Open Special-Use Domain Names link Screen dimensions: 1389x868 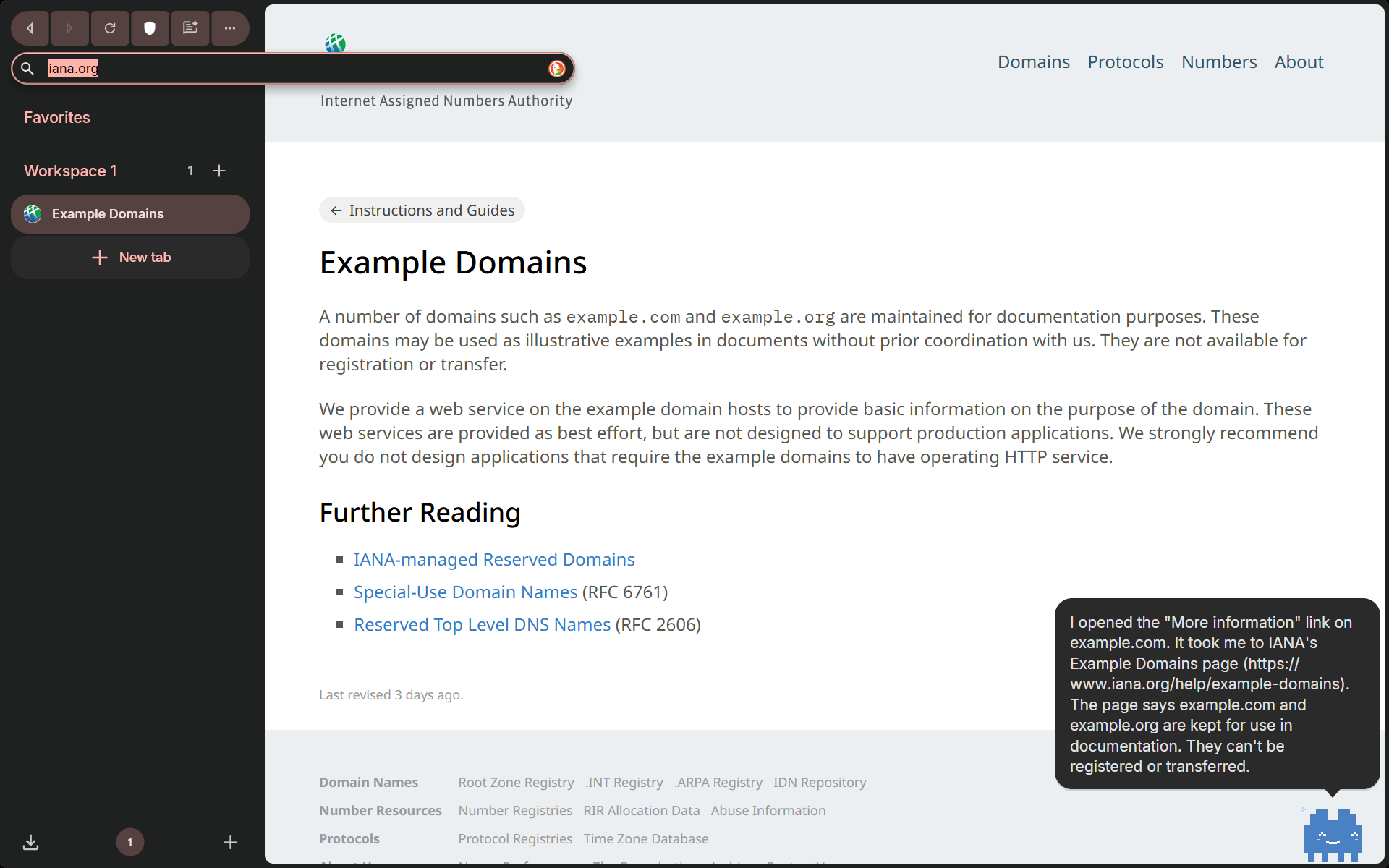[465, 592]
